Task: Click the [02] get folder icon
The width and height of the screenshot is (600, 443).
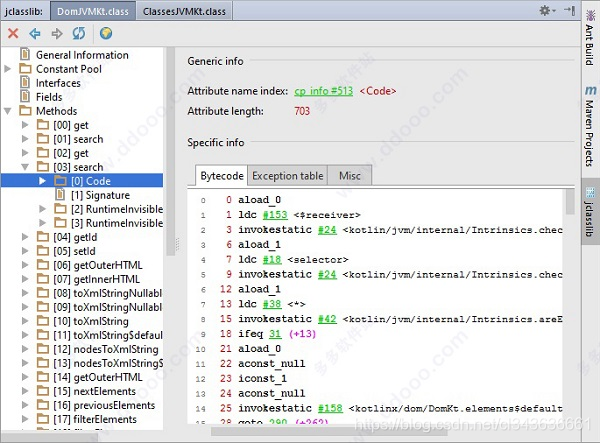Action: (43, 153)
